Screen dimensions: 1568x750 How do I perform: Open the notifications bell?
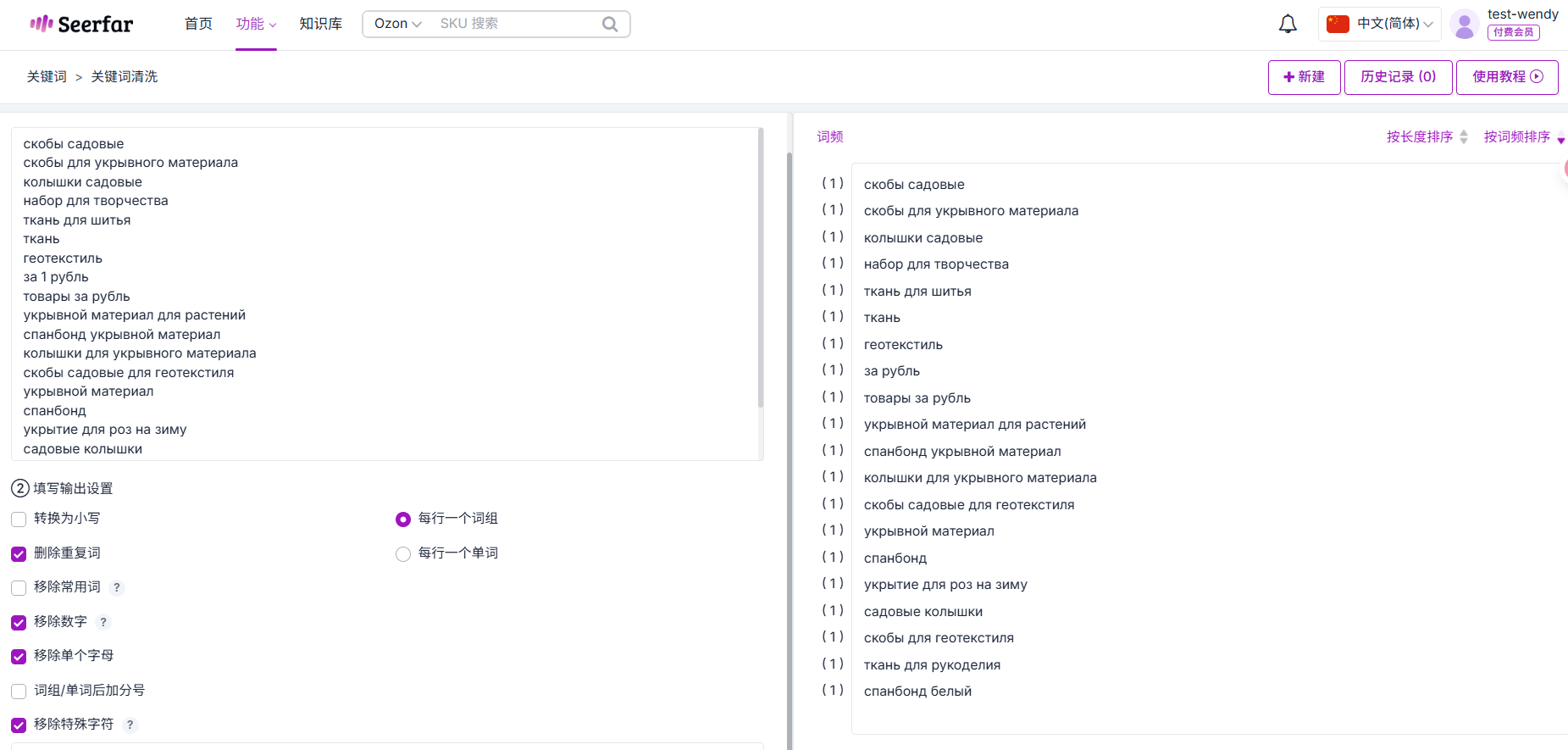coord(1287,24)
